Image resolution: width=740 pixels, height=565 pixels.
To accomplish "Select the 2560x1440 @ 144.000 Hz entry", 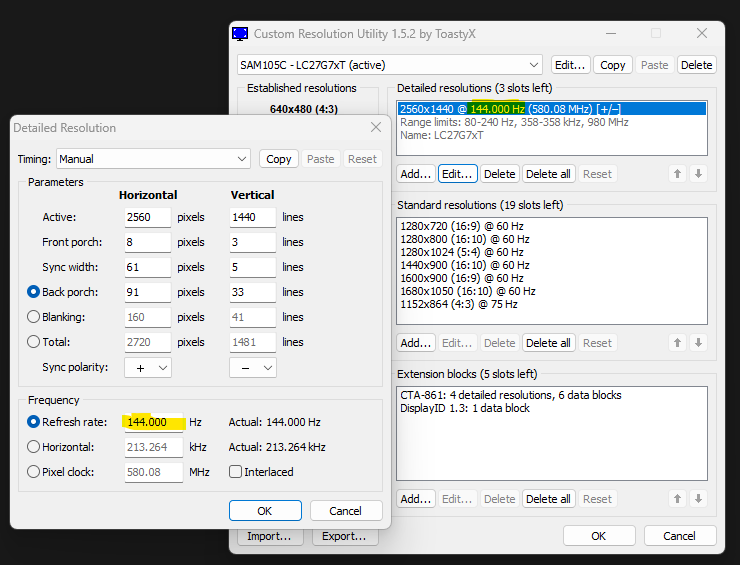I will (552, 109).
